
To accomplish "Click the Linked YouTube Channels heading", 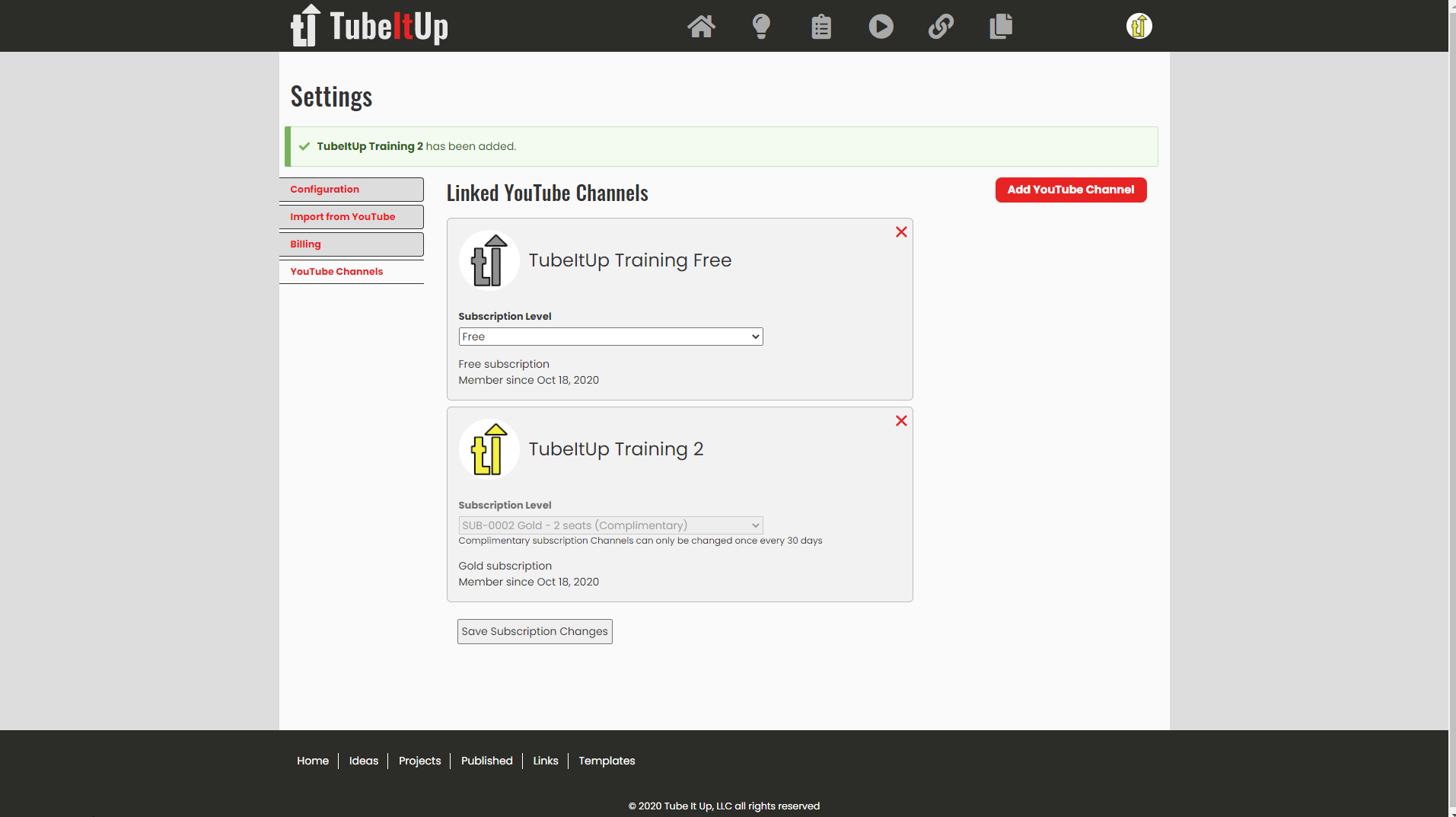I will 547,193.
